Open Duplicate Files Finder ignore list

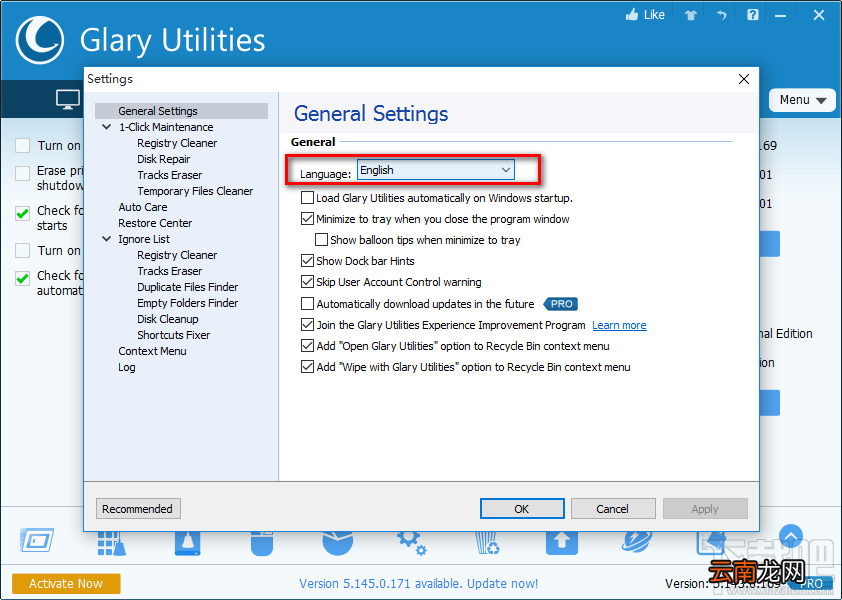187,287
